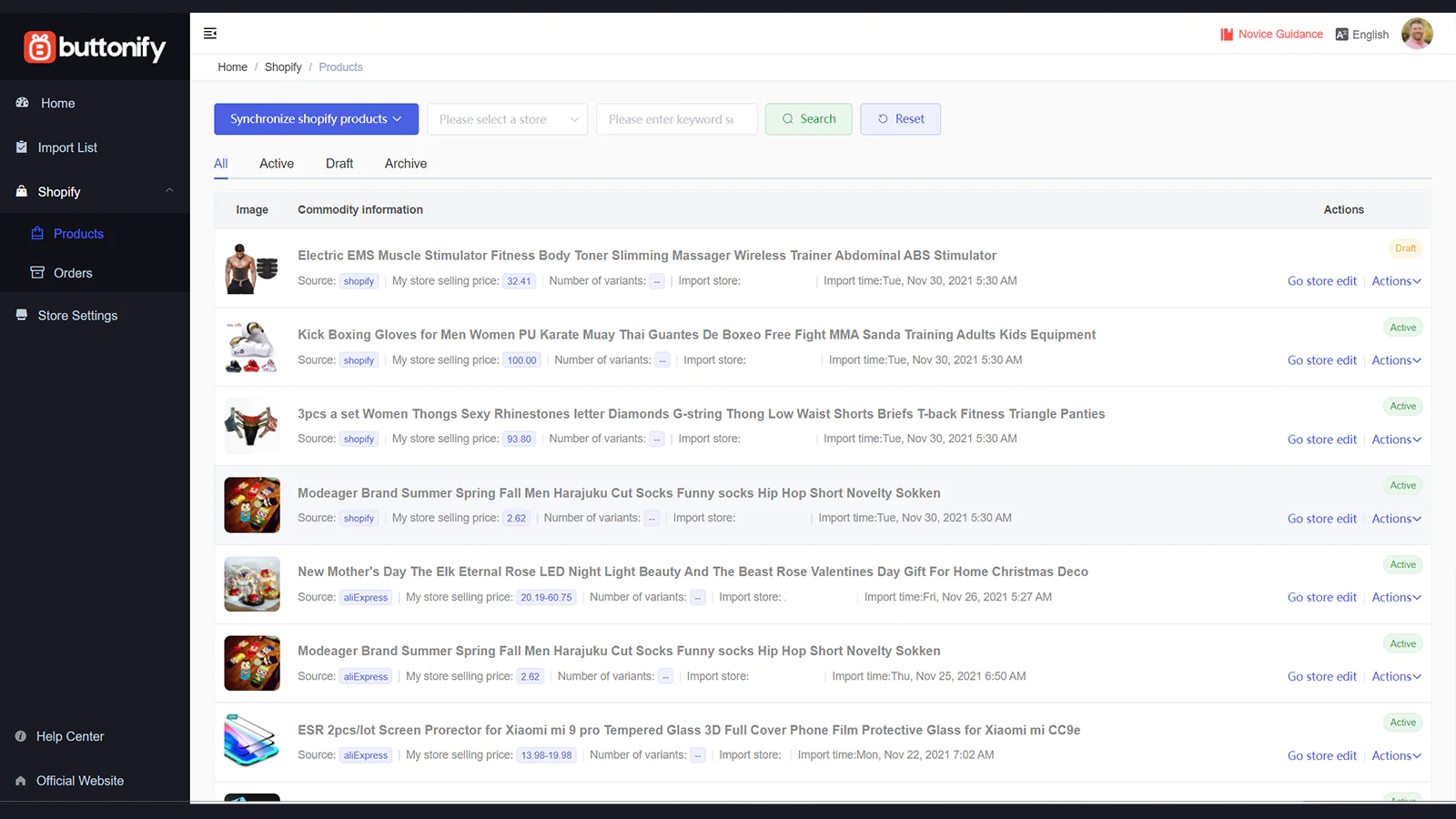
Task: Click price 100.00 tag
Action: tap(522, 360)
